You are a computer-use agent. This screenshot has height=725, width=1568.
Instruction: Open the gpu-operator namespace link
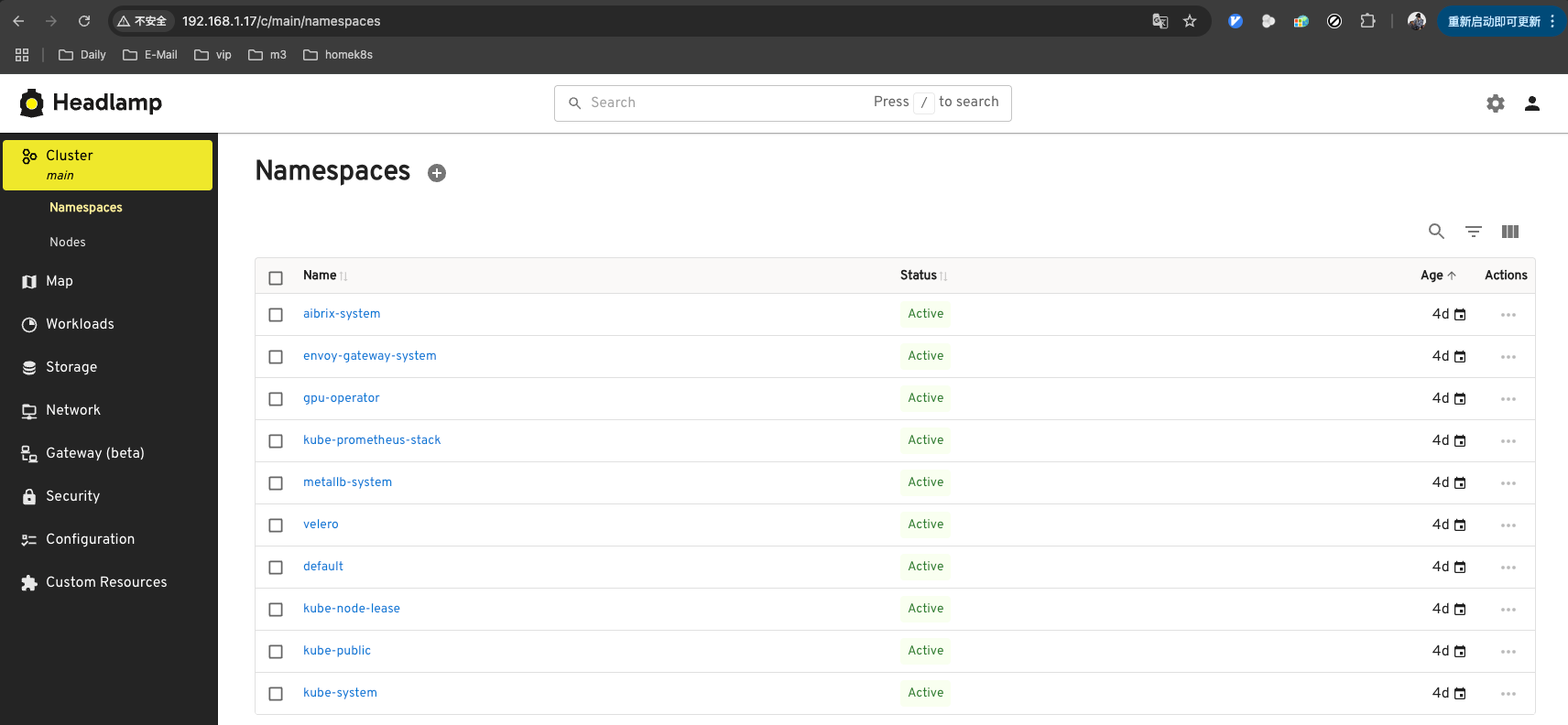click(341, 398)
